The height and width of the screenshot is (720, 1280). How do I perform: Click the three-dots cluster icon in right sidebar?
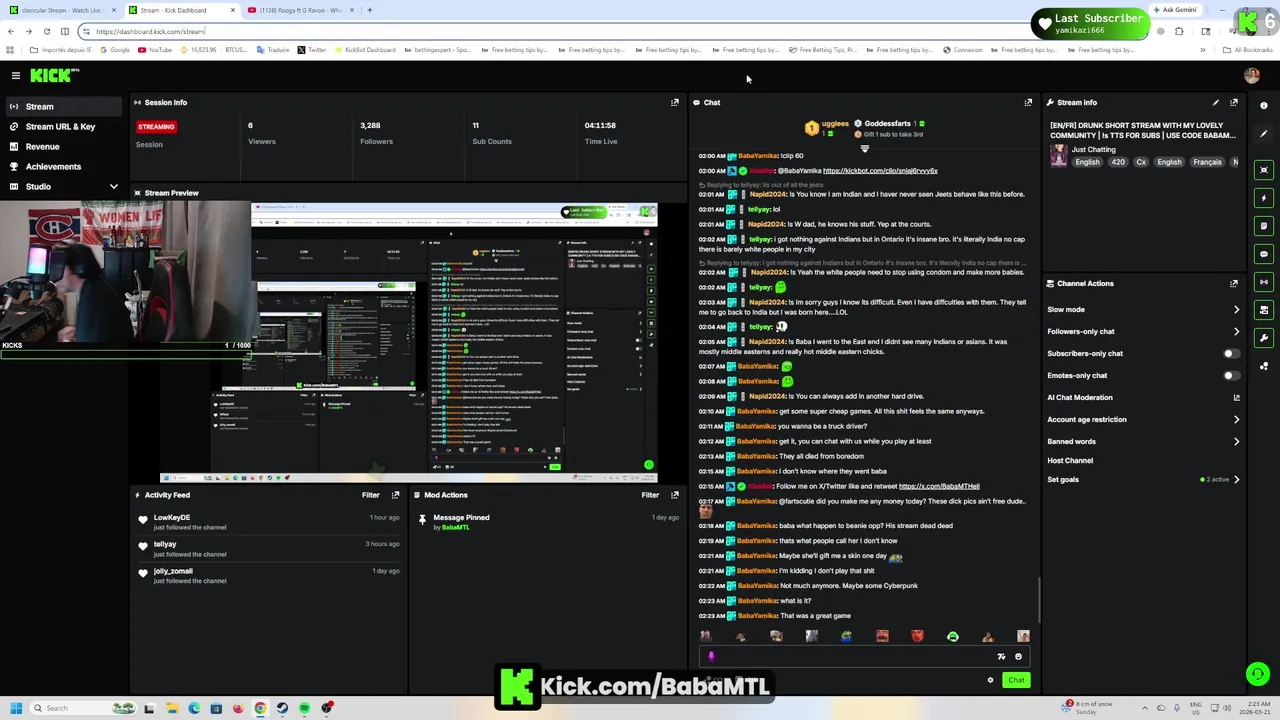pyautogui.click(x=1263, y=366)
